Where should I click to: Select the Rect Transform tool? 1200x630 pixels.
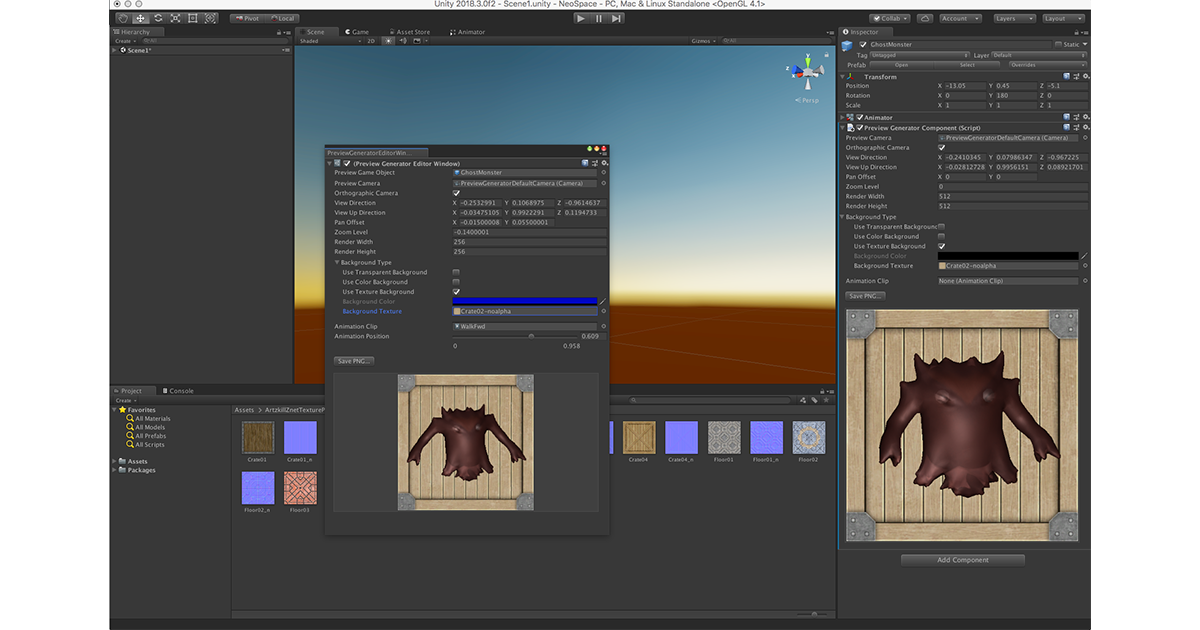(x=192, y=17)
